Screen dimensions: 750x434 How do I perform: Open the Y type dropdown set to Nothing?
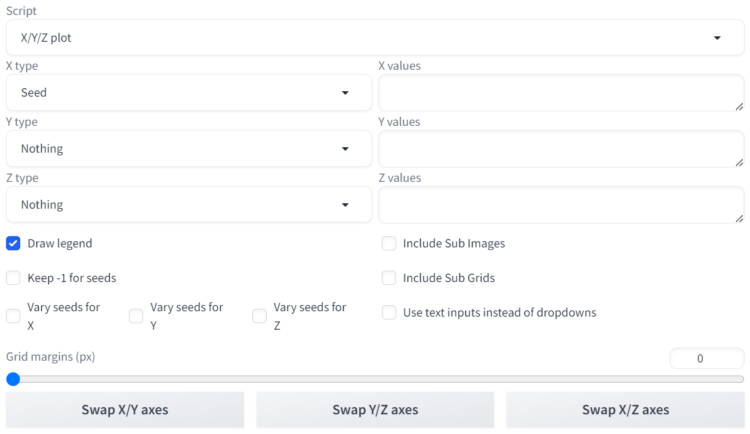[189, 149]
